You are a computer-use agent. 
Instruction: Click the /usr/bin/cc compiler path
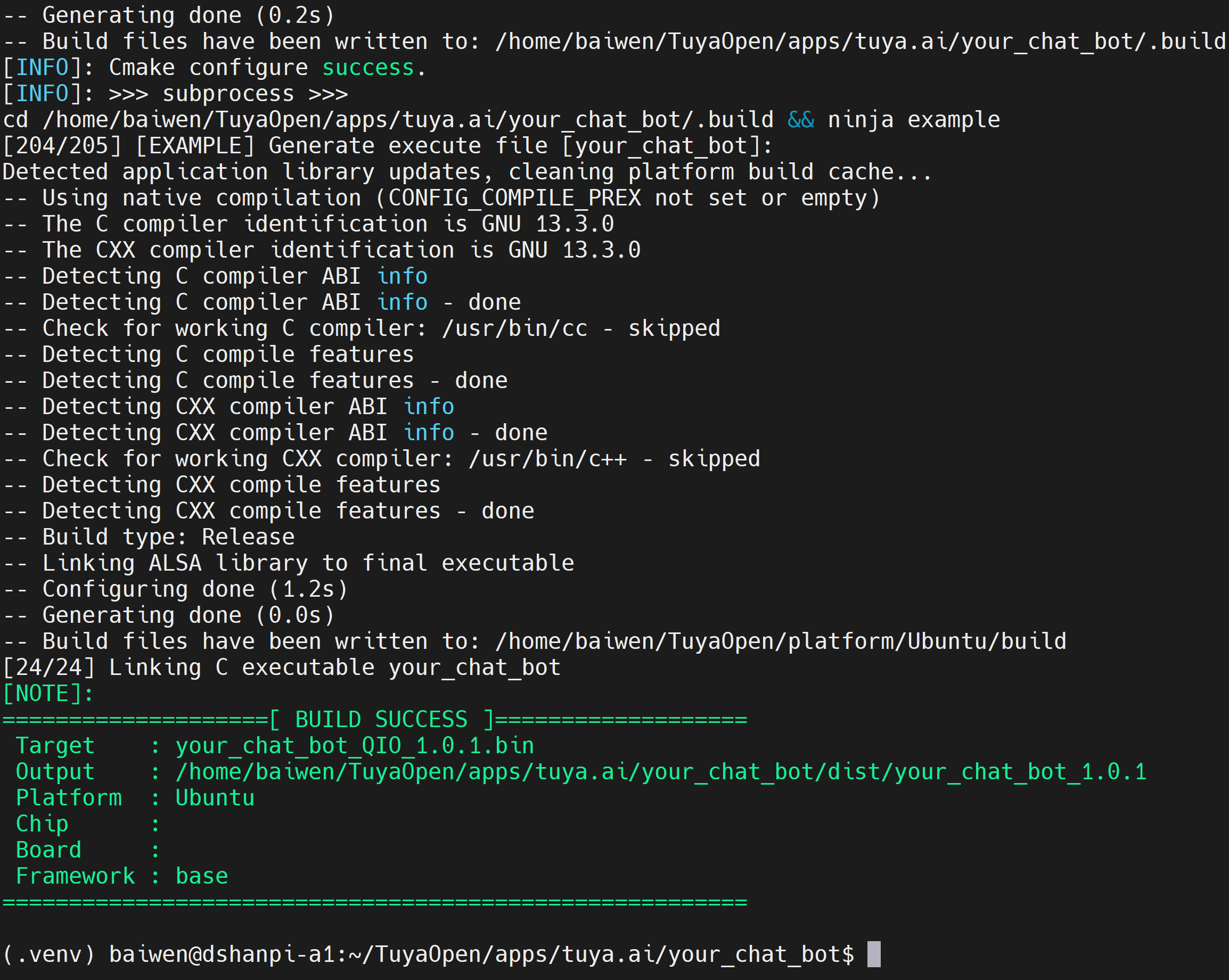pyautogui.click(x=514, y=328)
